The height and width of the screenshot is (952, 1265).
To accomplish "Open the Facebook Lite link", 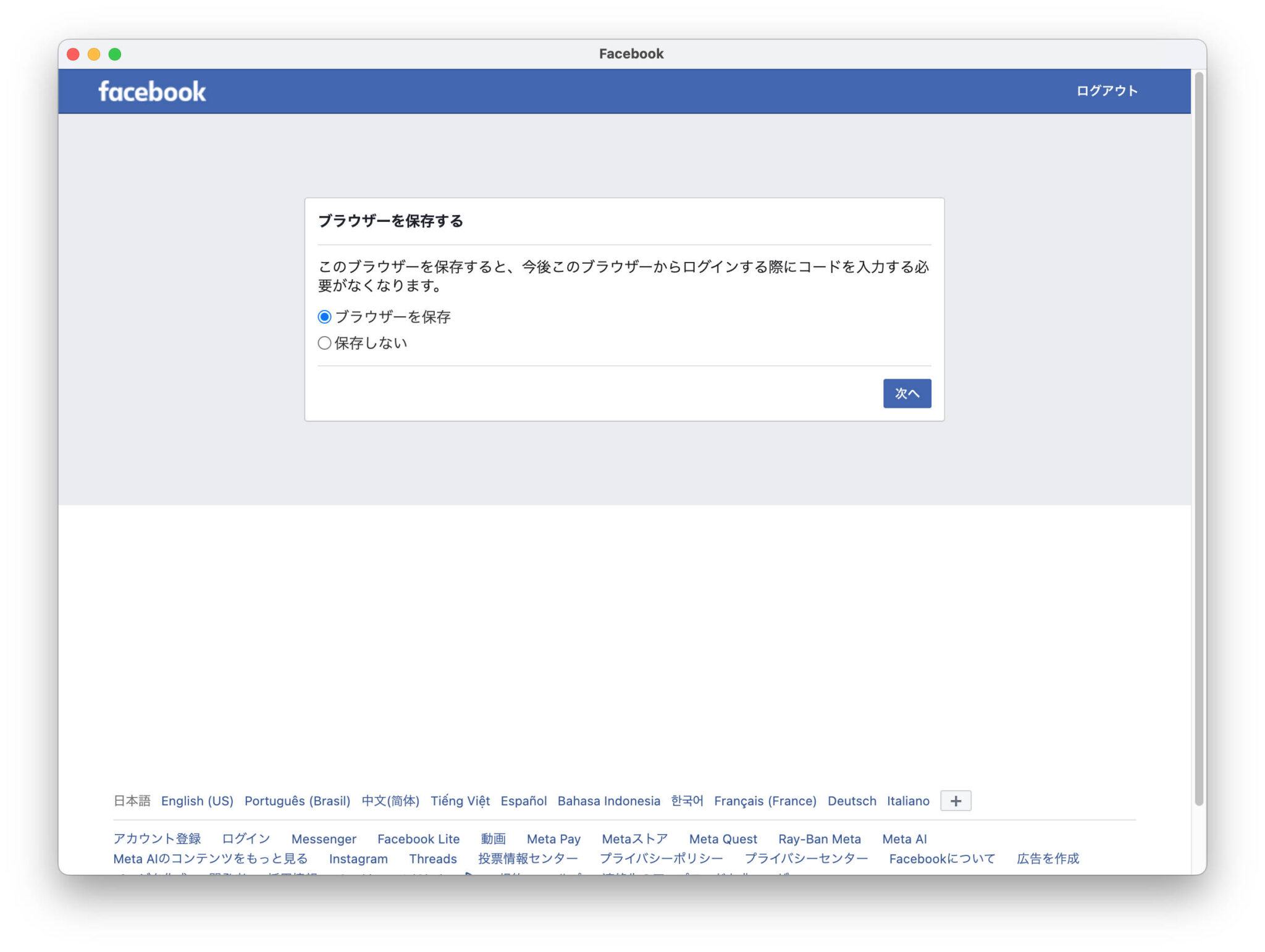I will 418,839.
